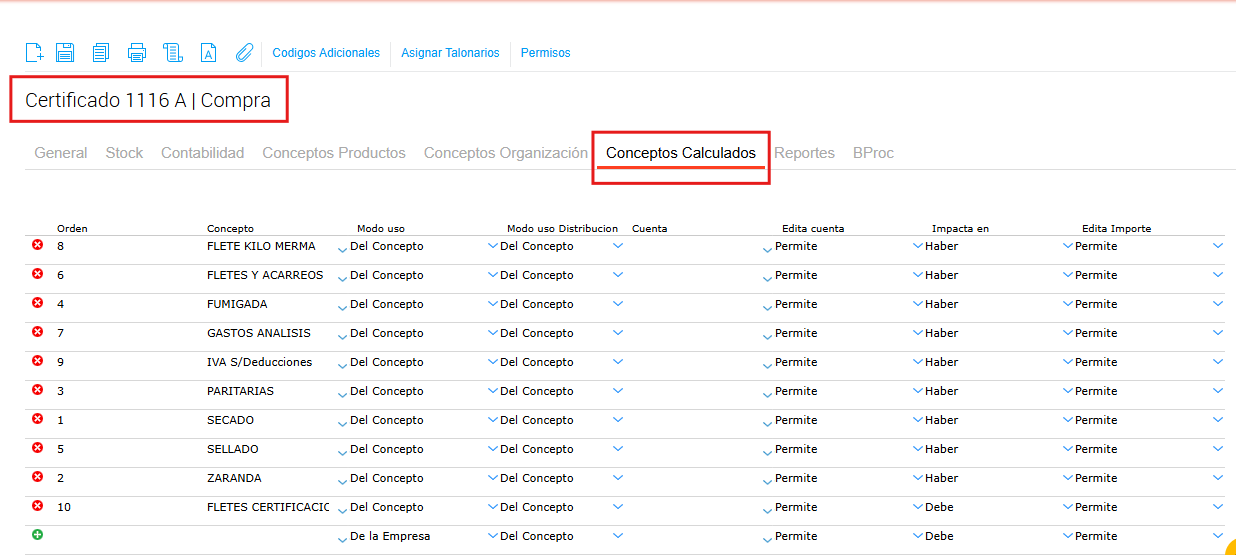Click the scroll-shaped log icon
The width and height of the screenshot is (1236, 555).
coord(173,53)
